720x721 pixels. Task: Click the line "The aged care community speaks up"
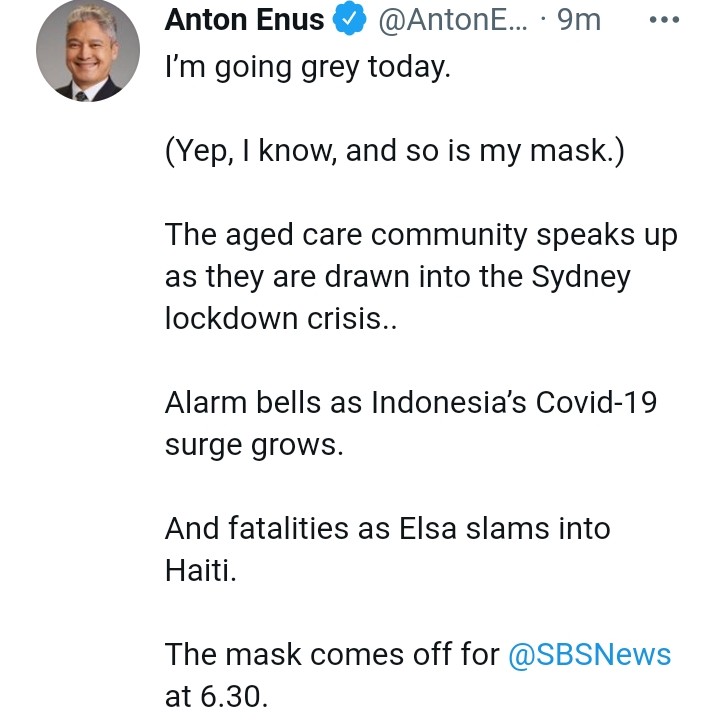click(421, 235)
